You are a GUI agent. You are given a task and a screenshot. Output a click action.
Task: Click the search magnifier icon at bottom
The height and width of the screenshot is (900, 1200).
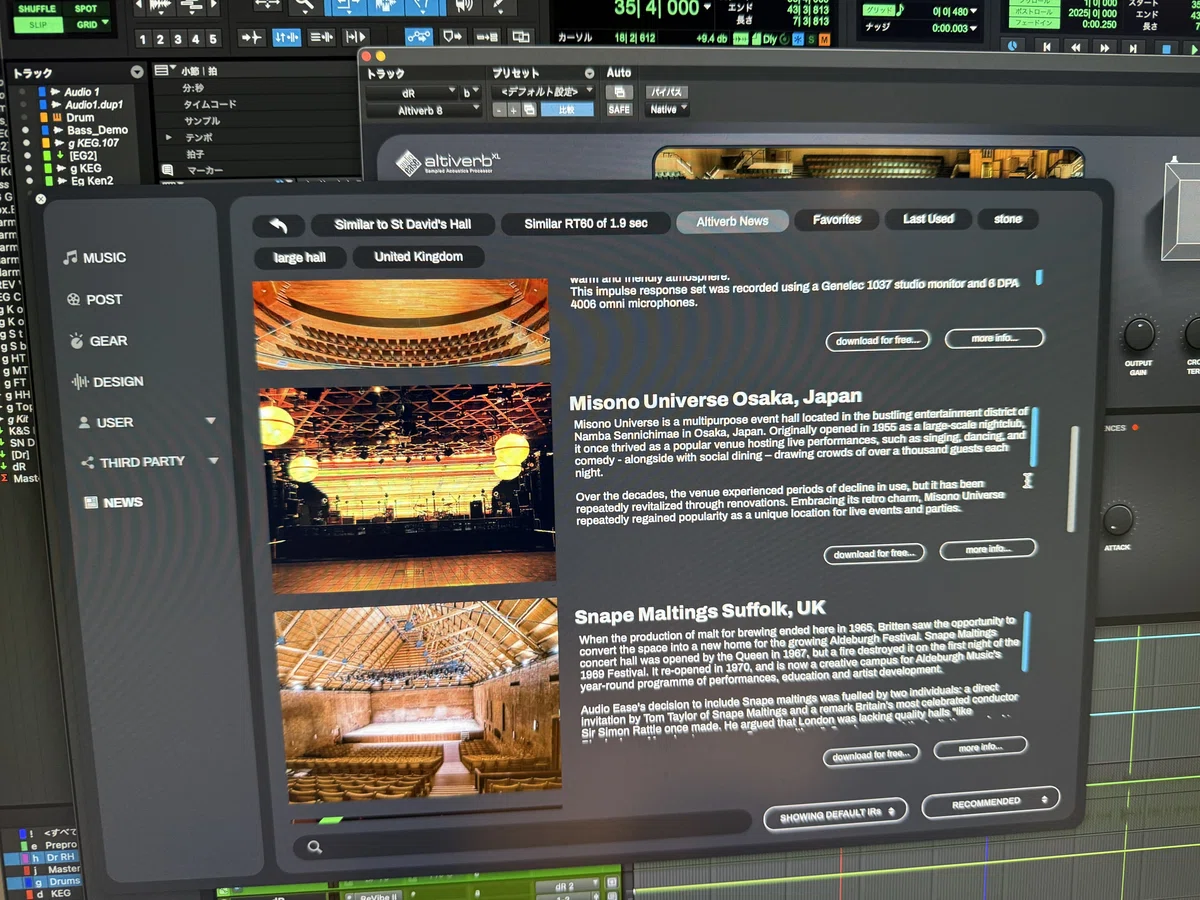click(315, 847)
